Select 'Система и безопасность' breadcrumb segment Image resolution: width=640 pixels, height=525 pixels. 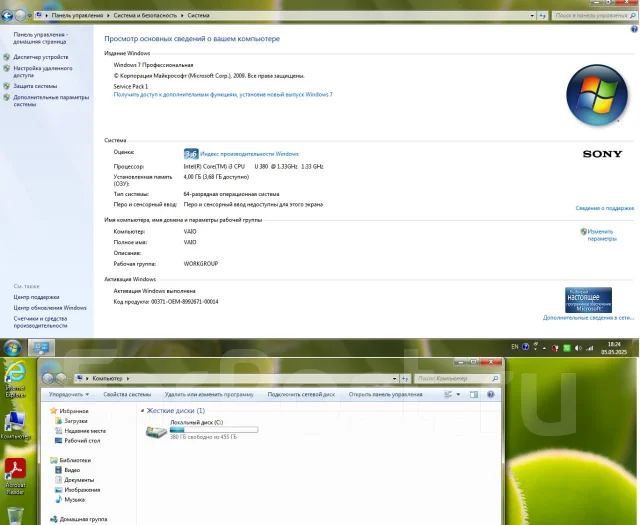145,16
